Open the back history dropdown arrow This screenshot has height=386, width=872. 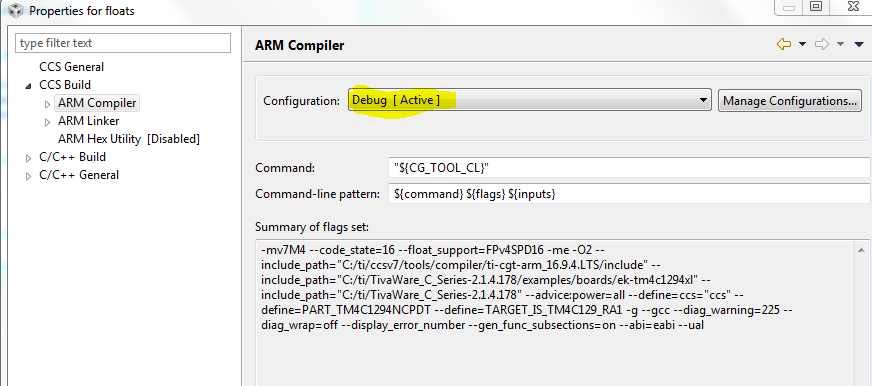point(802,44)
